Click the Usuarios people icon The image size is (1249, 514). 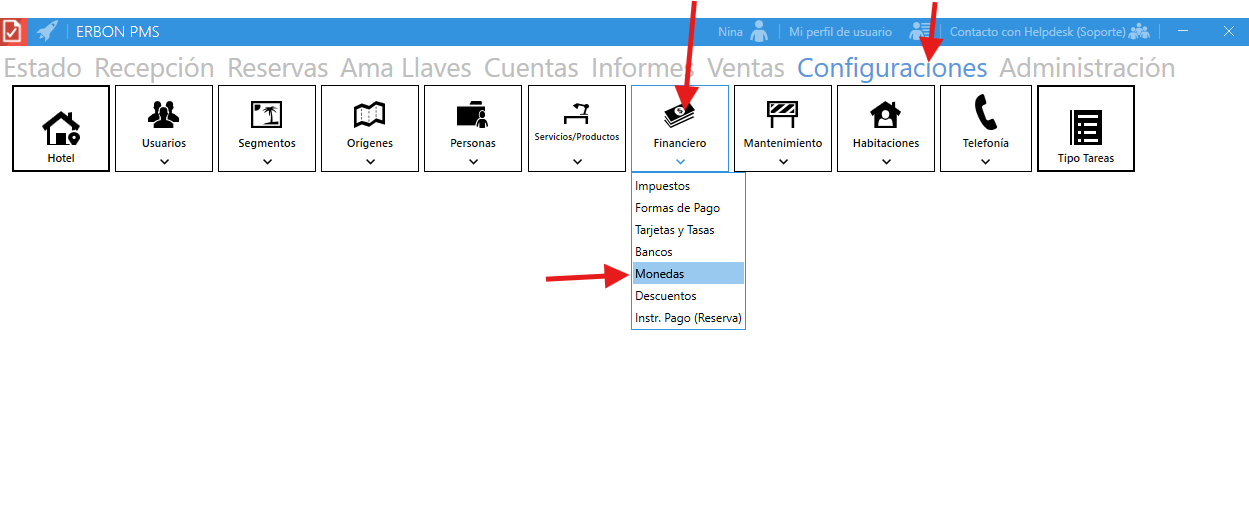(x=164, y=115)
